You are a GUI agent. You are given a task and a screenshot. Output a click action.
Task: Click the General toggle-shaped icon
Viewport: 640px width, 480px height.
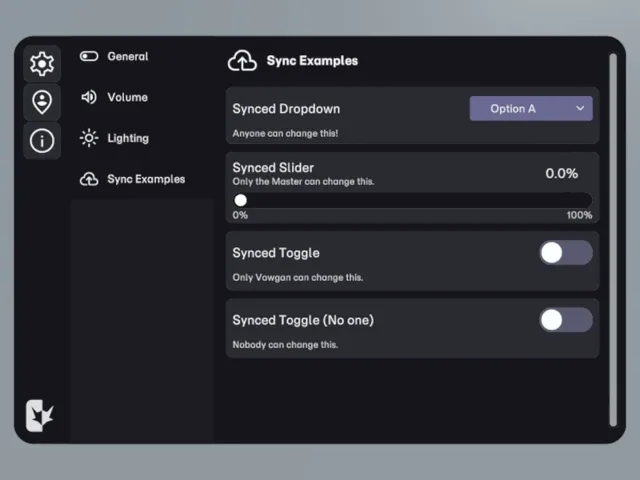point(89,56)
